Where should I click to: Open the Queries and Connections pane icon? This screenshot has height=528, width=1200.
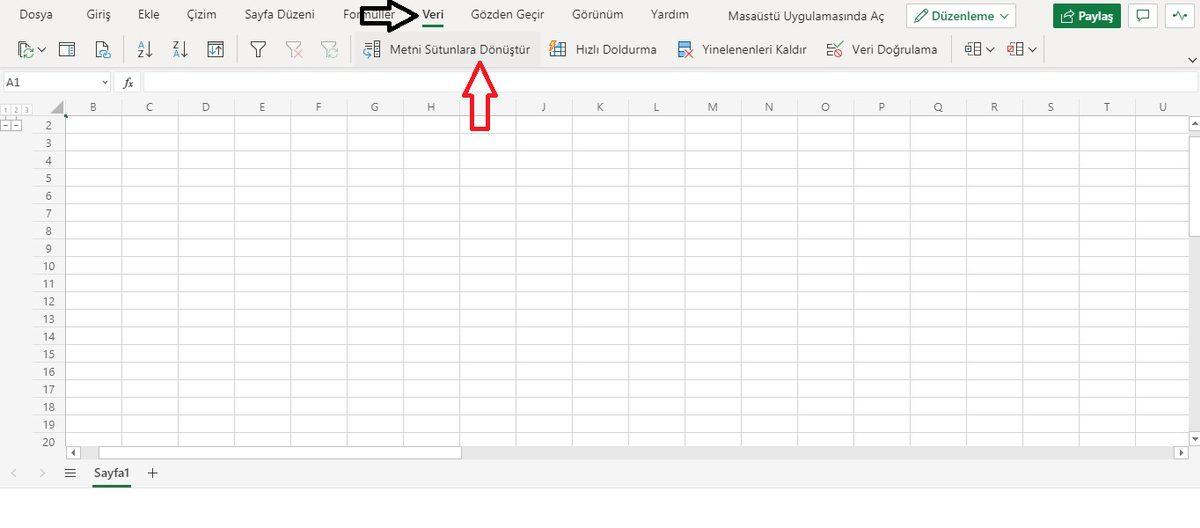coord(67,49)
